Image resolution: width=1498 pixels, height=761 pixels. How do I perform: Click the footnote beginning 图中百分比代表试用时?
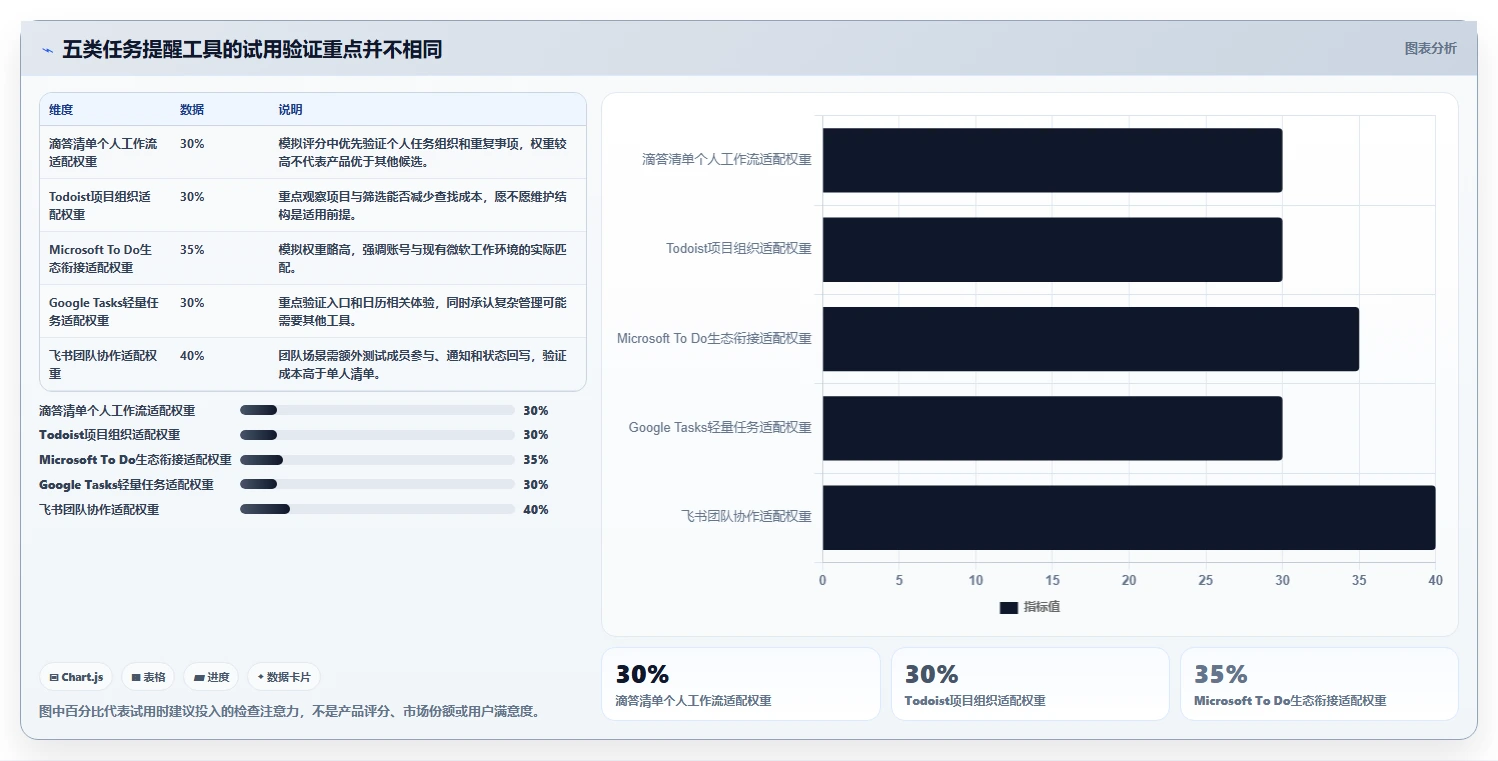[x=290, y=711]
